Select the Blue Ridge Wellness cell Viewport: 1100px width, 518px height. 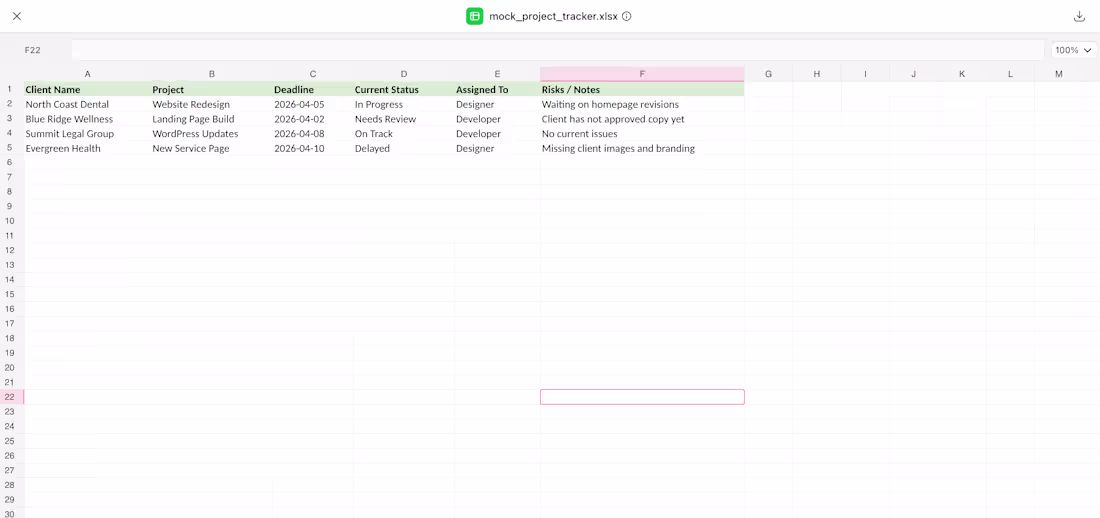(x=88, y=119)
